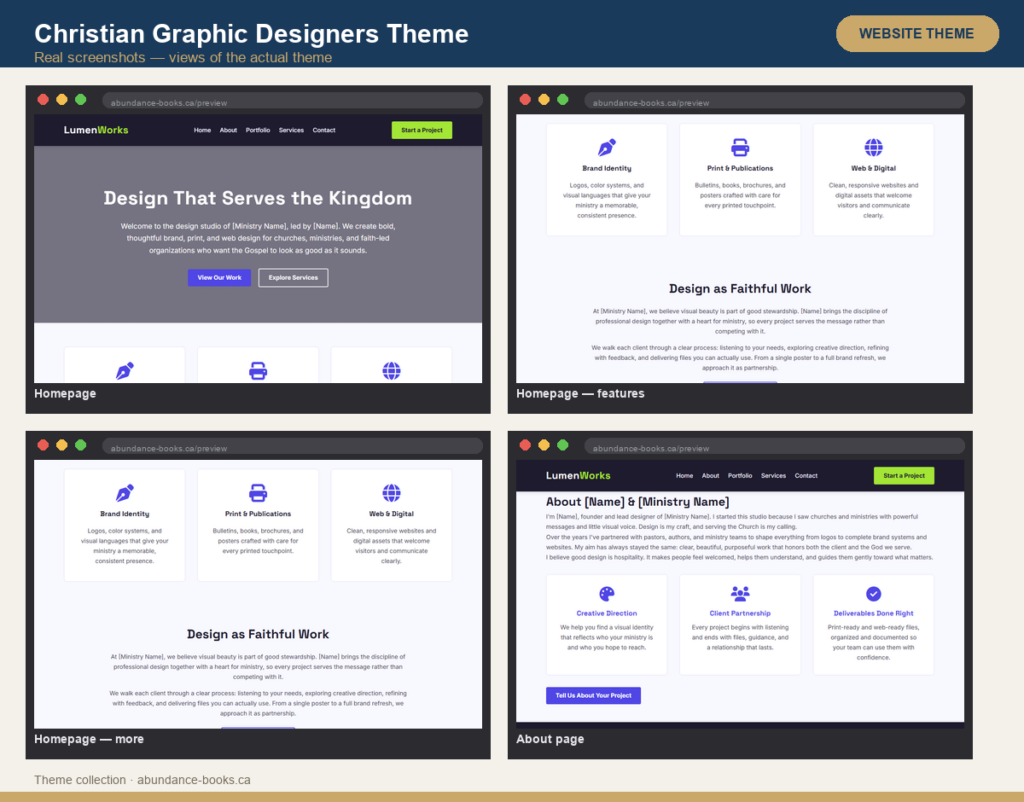Click About [Name] & [Ministry Name] heading

click(637, 502)
